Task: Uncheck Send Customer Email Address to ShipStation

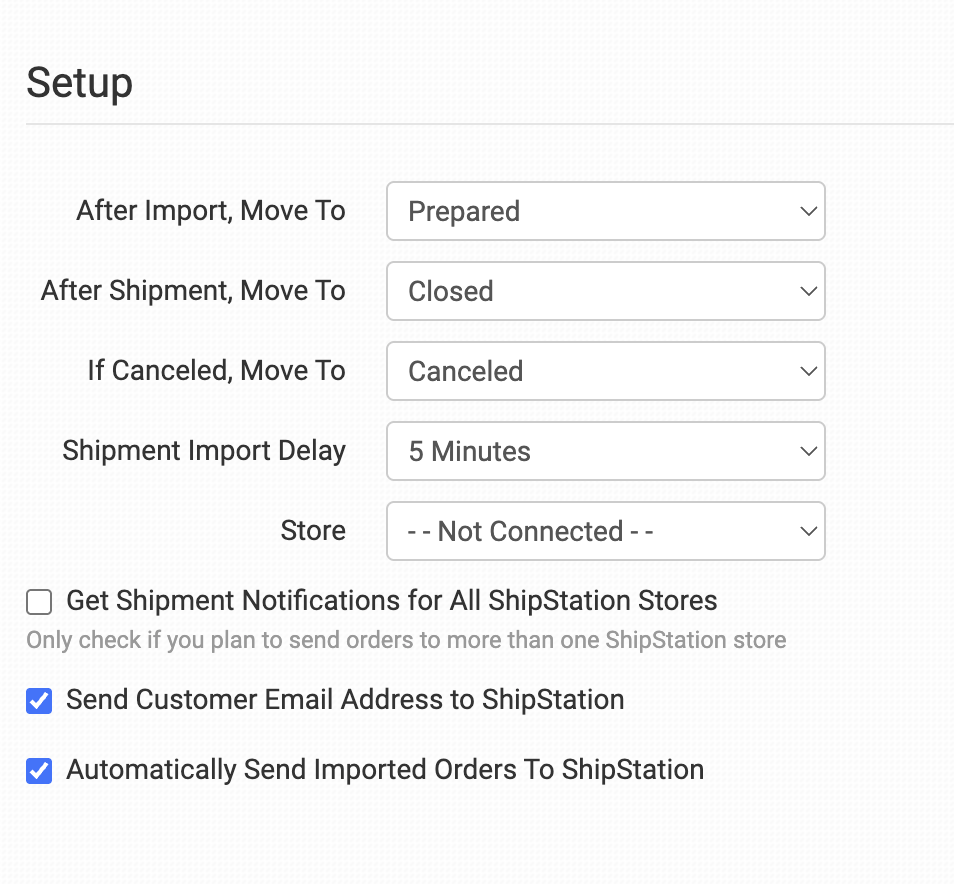Action: (x=39, y=701)
